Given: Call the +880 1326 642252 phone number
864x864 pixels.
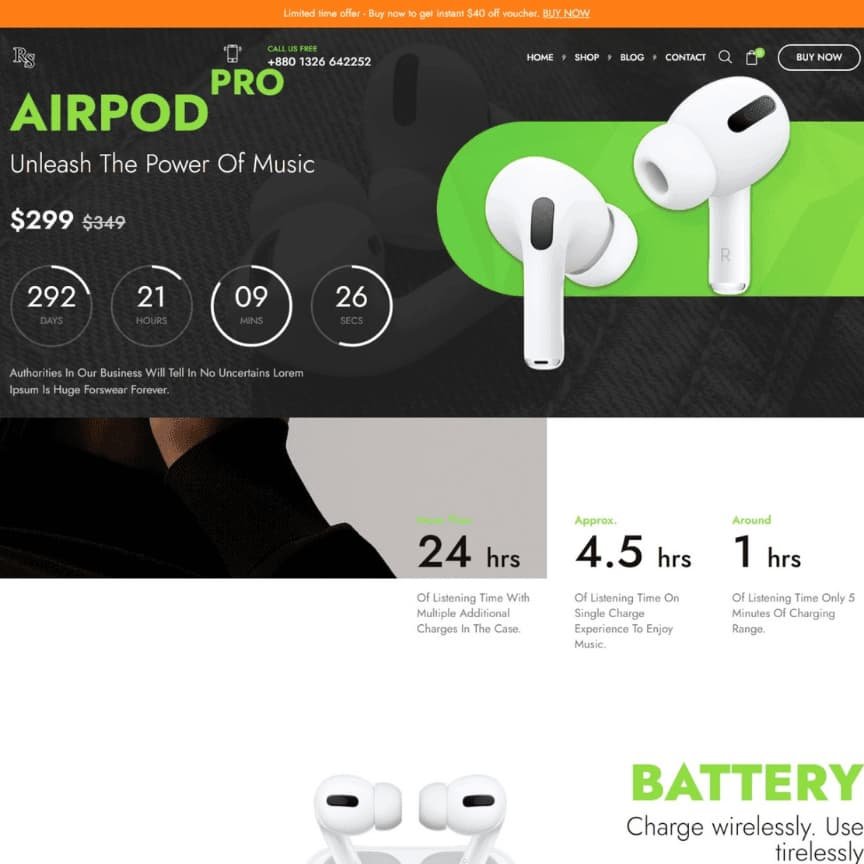Looking at the screenshot, I should [x=319, y=62].
